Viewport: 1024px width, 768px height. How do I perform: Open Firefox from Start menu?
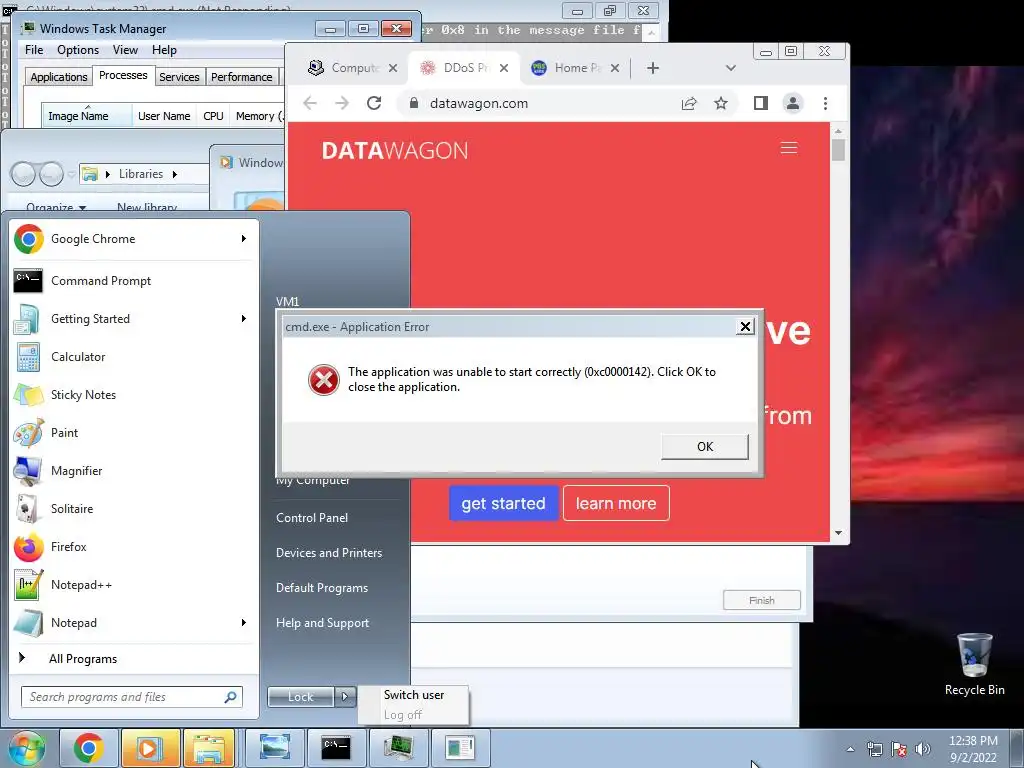[x=131, y=547]
